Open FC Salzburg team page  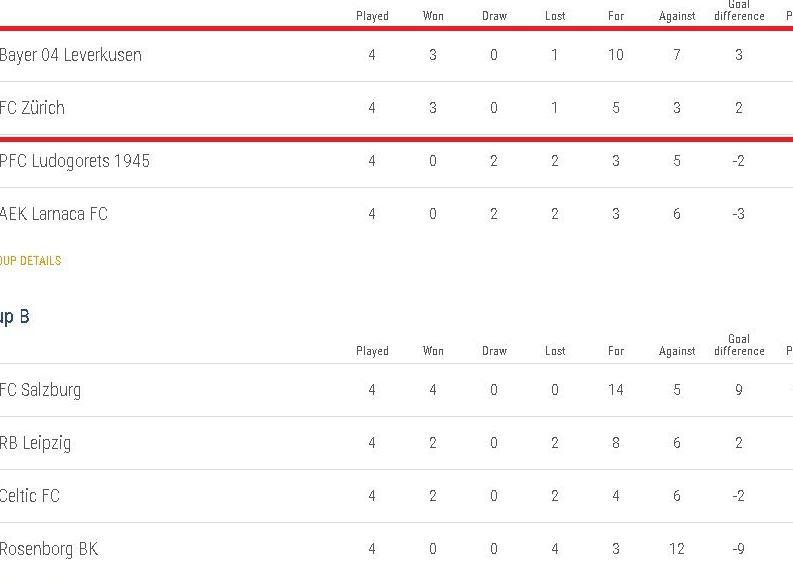pos(40,390)
